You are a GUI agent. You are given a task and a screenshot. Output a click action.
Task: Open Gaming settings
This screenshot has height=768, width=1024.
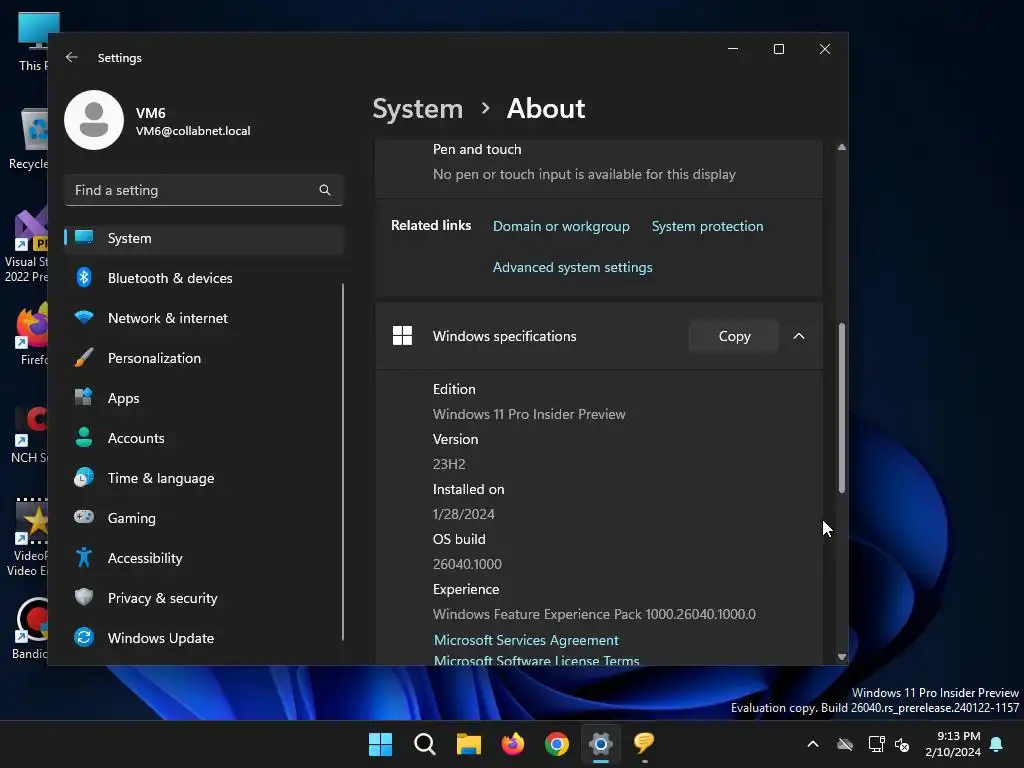[204, 518]
